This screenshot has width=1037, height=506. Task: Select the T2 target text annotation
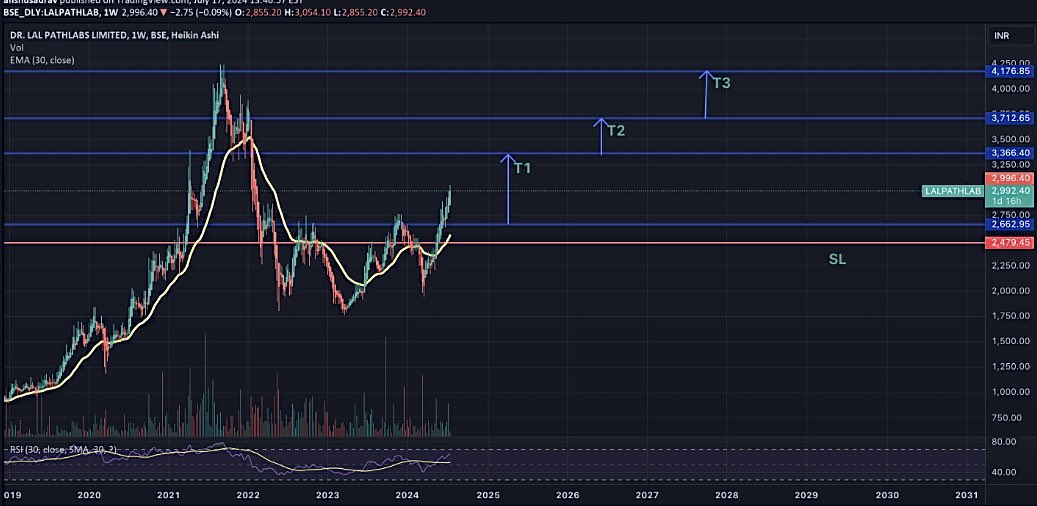(x=616, y=130)
